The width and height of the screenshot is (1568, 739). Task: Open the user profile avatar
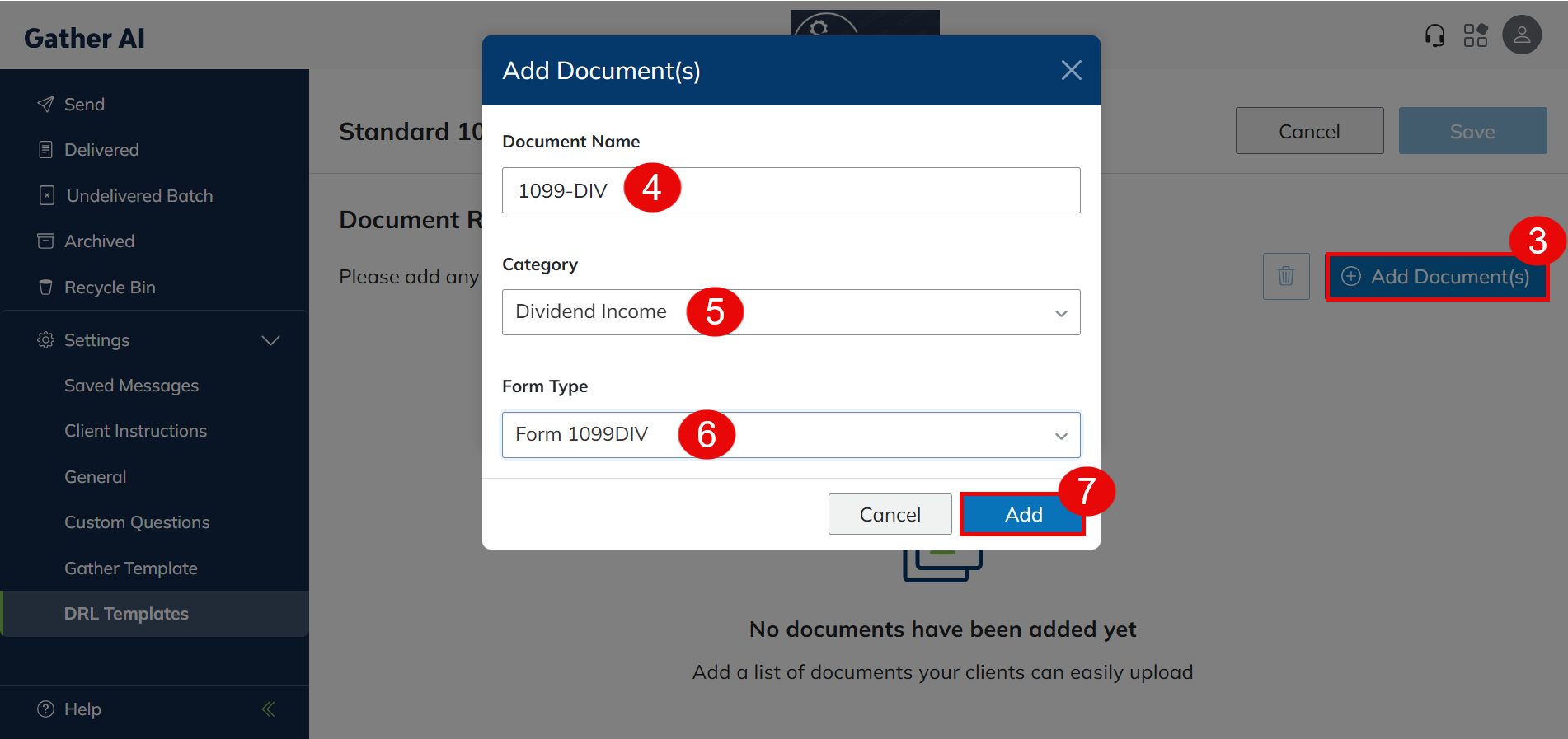pos(1521,35)
